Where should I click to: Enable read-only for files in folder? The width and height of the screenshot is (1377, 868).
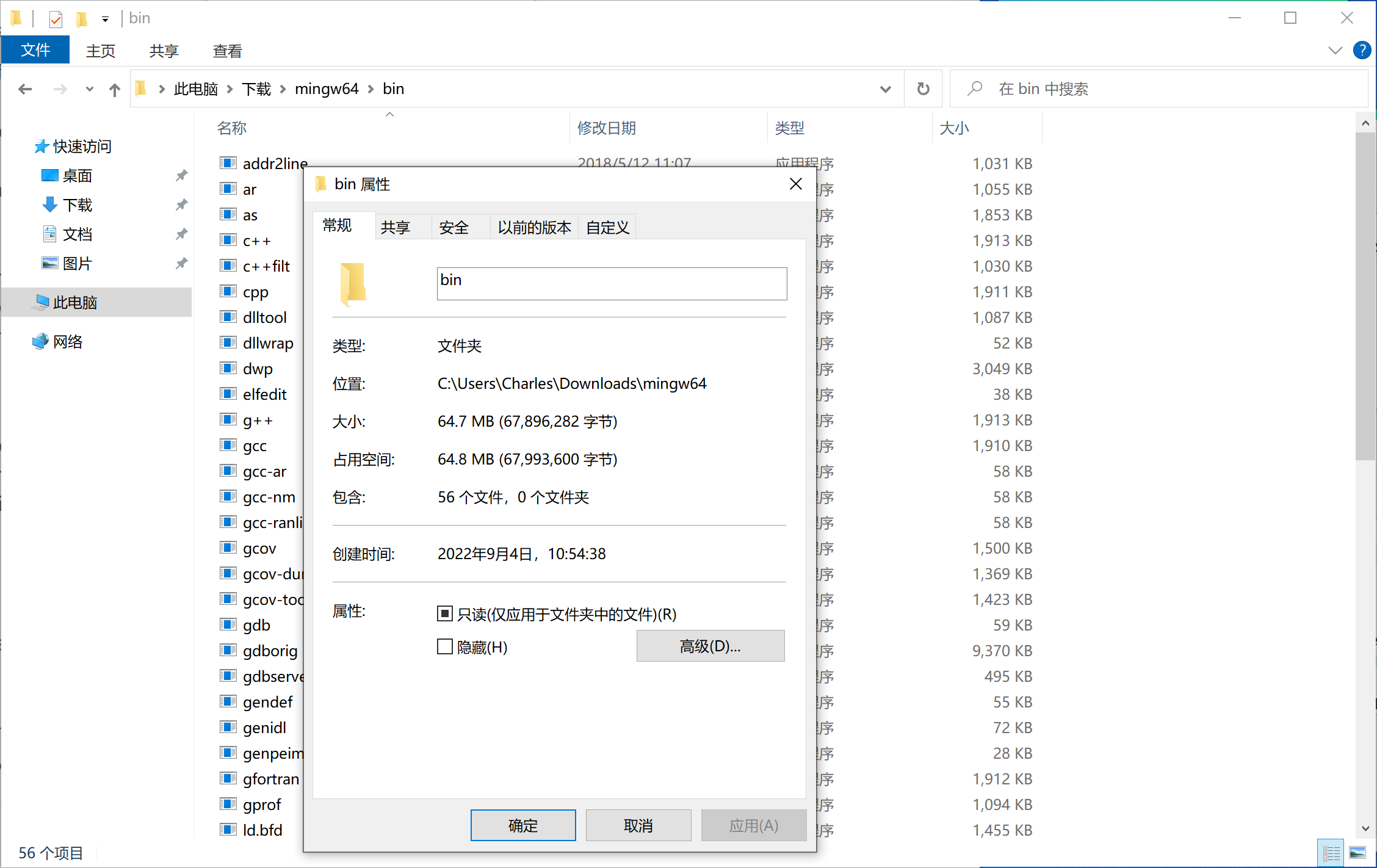pyautogui.click(x=443, y=613)
